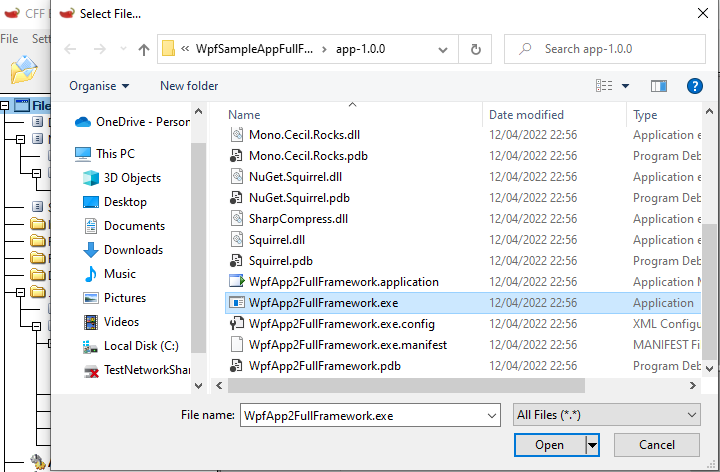Click the Cancel button

(x=656, y=445)
